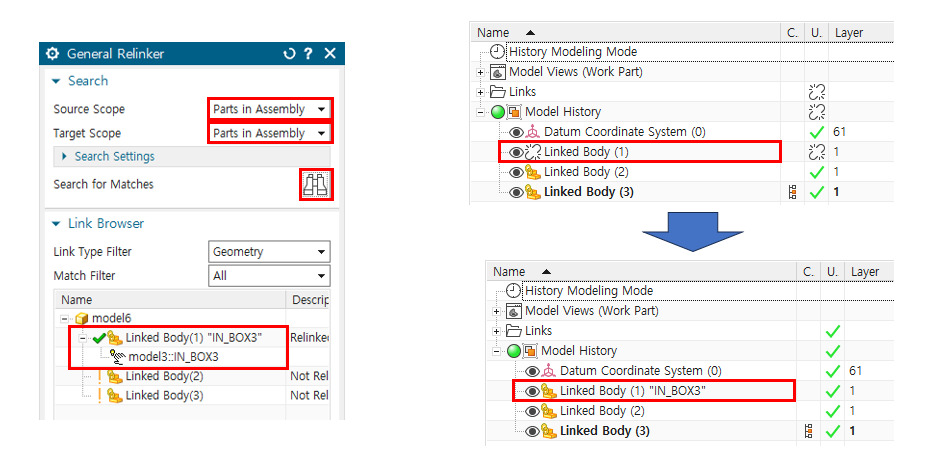Click the model6 part icon in Link Browser

(82, 318)
